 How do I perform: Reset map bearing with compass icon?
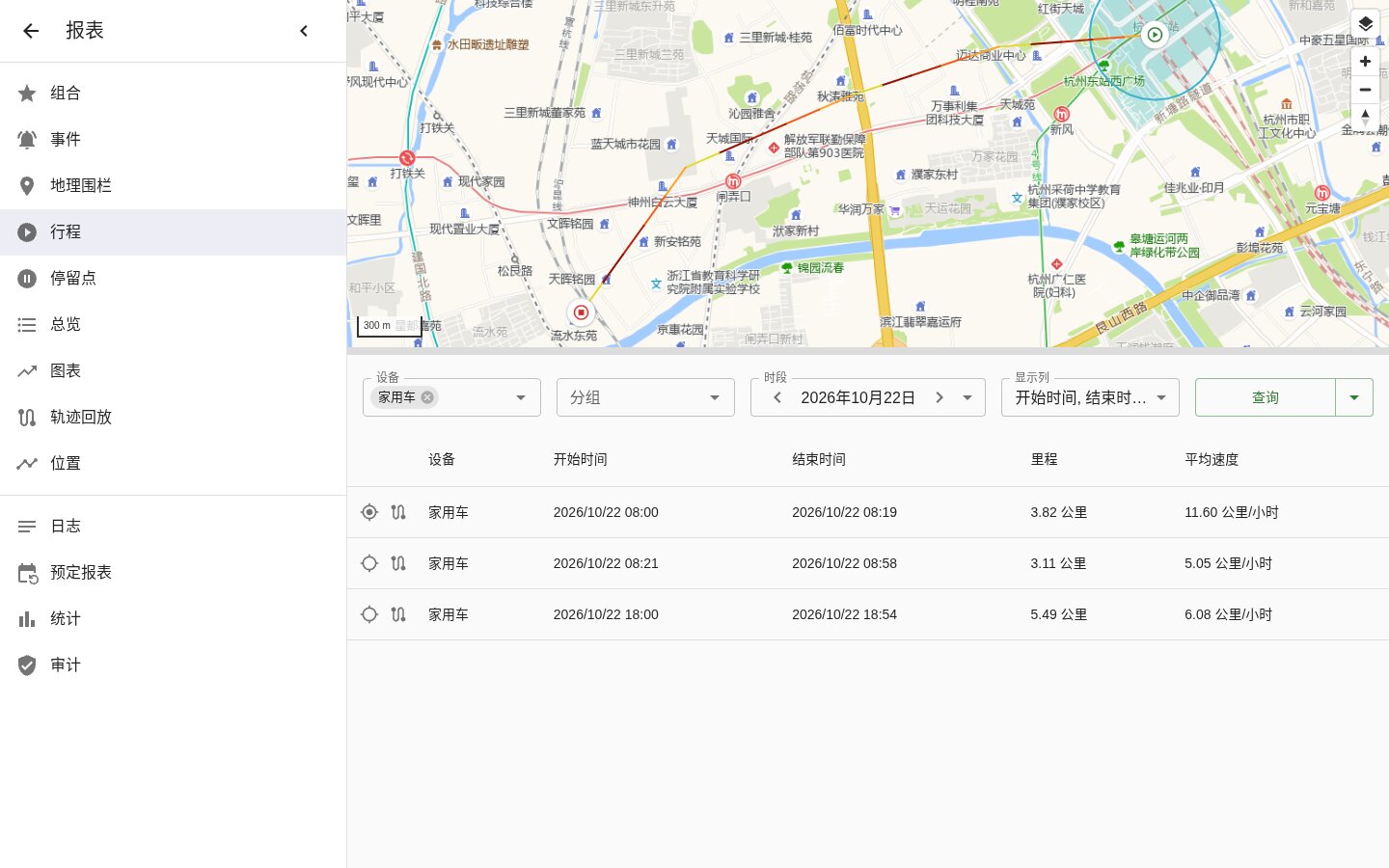pyautogui.click(x=1365, y=117)
